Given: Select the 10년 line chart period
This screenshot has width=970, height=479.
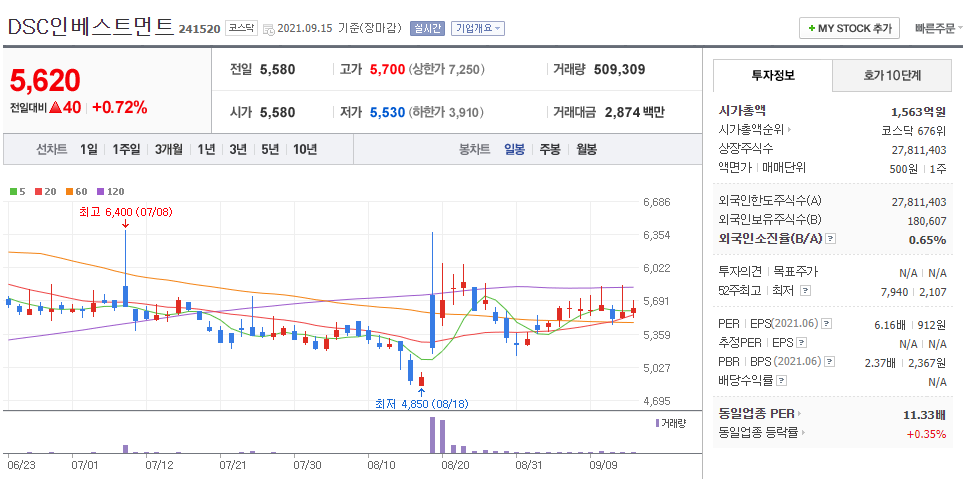Looking at the screenshot, I should [x=305, y=149].
